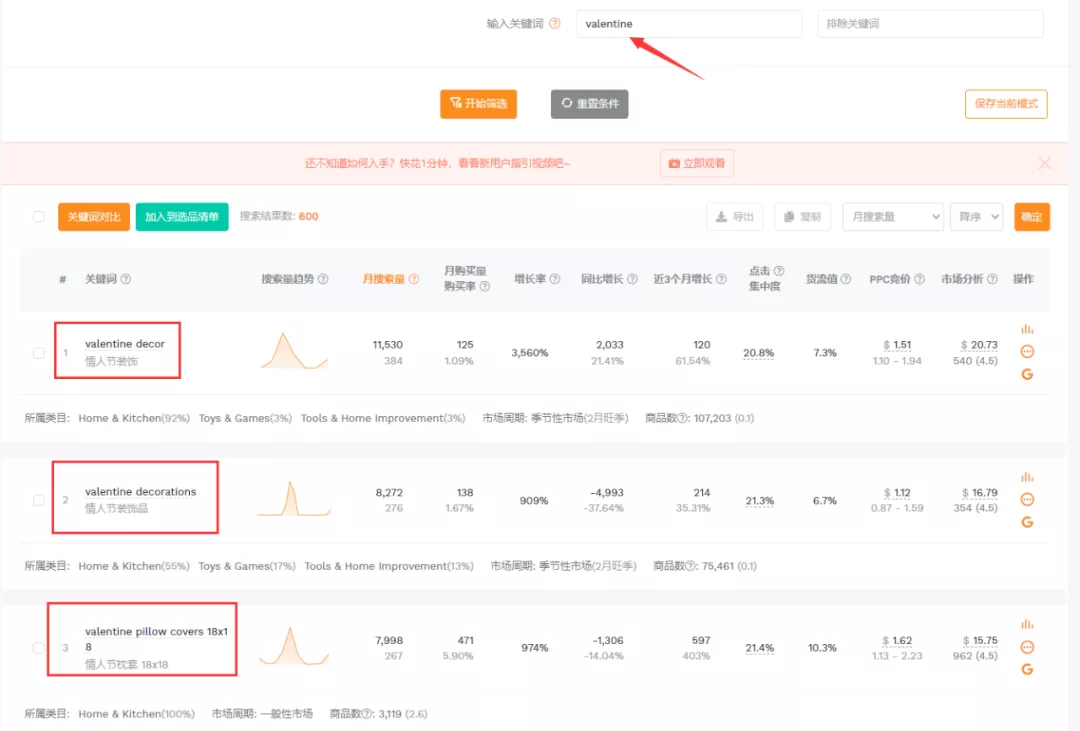The image size is (1080, 731).
Task: Click the bar chart icon in valentine decor row
Action: click(1027, 329)
